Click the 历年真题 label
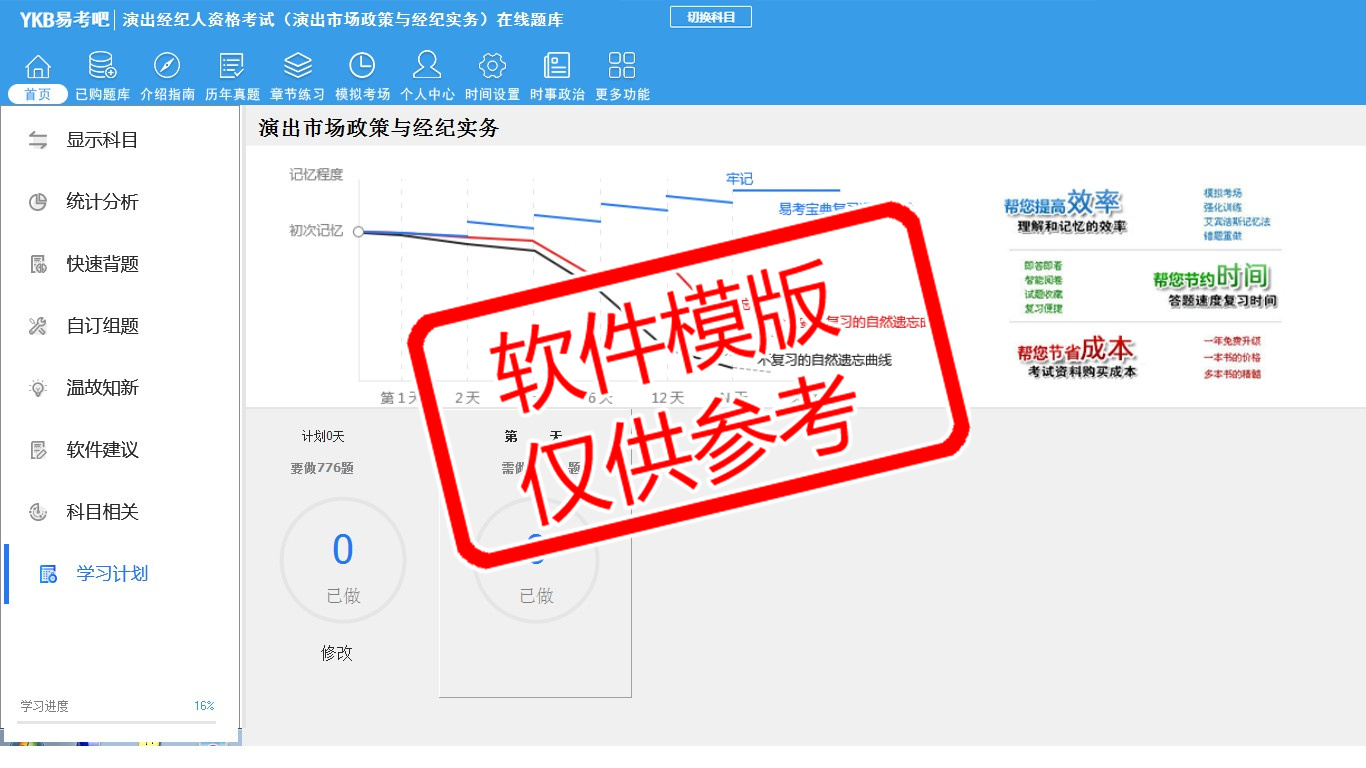Screen dimensions: 1366x768 coord(232,94)
